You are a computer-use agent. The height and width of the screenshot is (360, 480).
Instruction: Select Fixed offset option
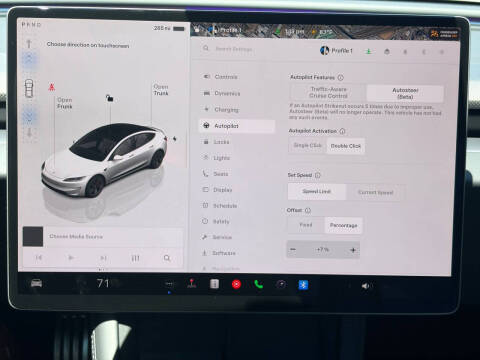[306, 225]
